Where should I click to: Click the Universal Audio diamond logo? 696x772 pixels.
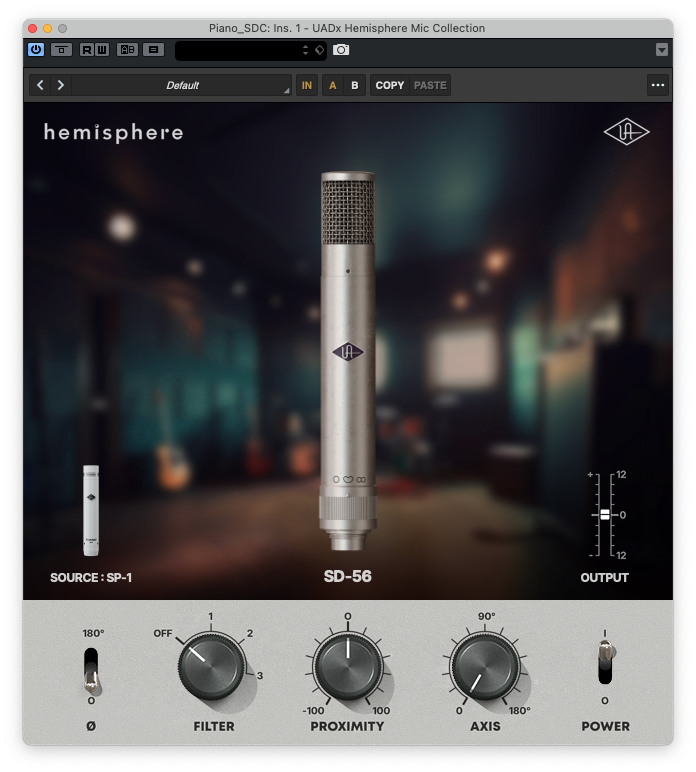pyautogui.click(x=626, y=131)
